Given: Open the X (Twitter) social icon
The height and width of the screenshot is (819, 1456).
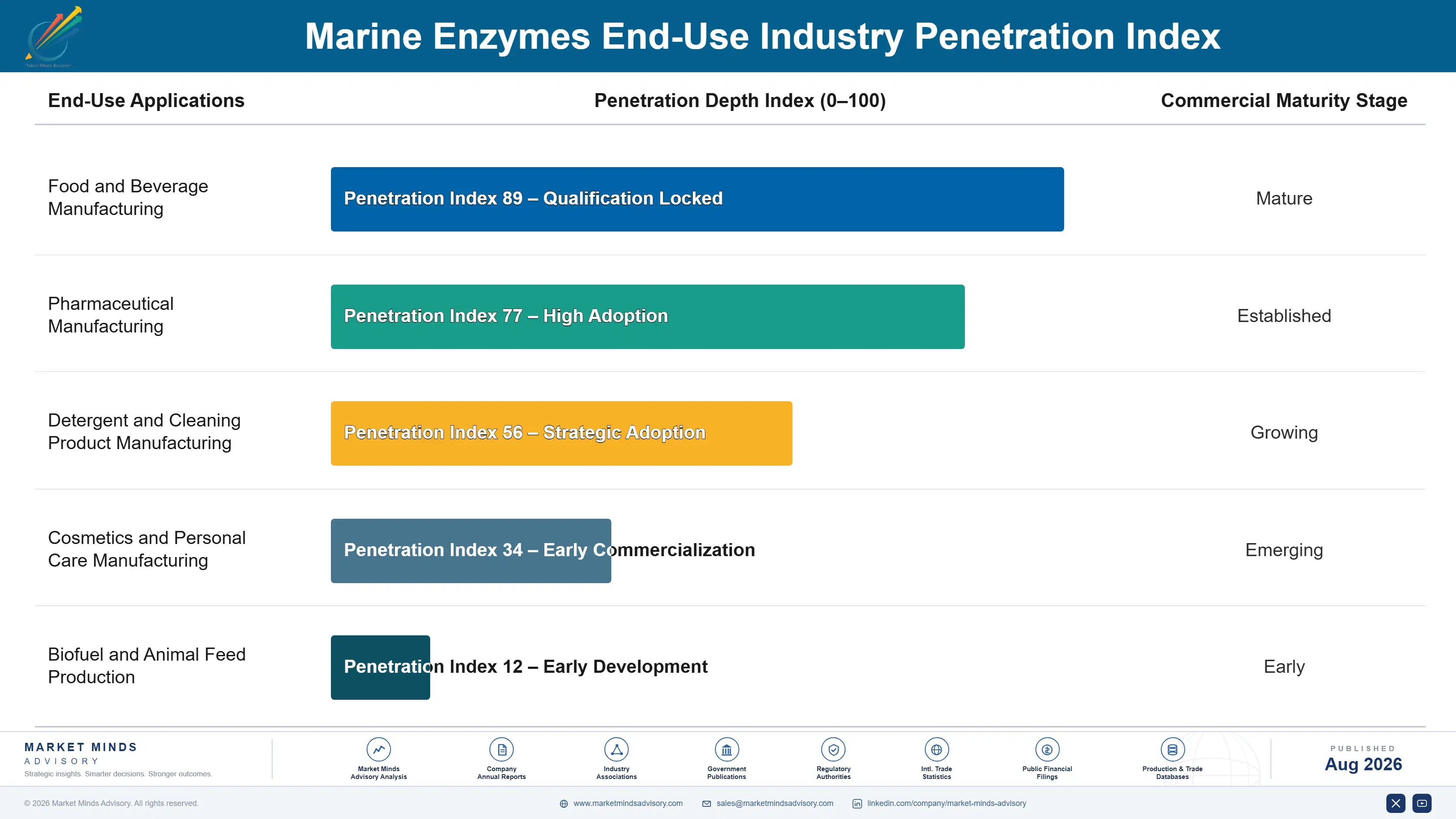Looking at the screenshot, I should 1395,803.
